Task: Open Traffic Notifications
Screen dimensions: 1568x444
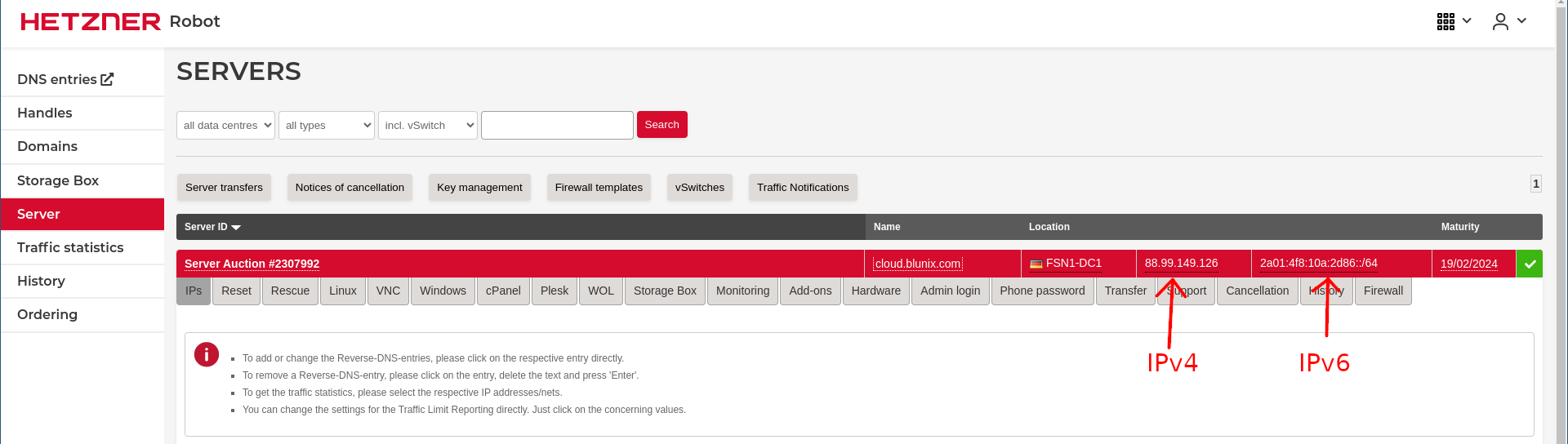Action: pyautogui.click(x=803, y=187)
